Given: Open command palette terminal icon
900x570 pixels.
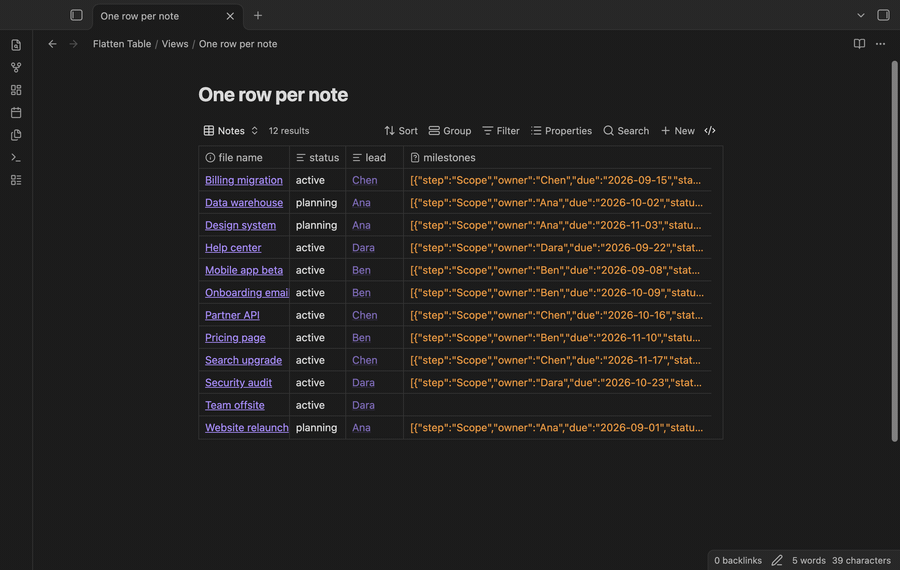Looking at the screenshot, I should pos(16,157).
